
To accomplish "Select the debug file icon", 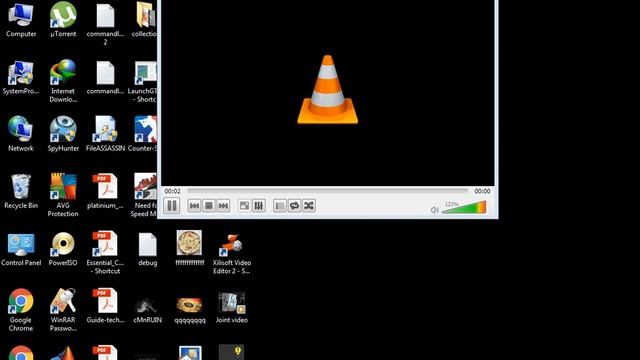I will coord(147,249).
